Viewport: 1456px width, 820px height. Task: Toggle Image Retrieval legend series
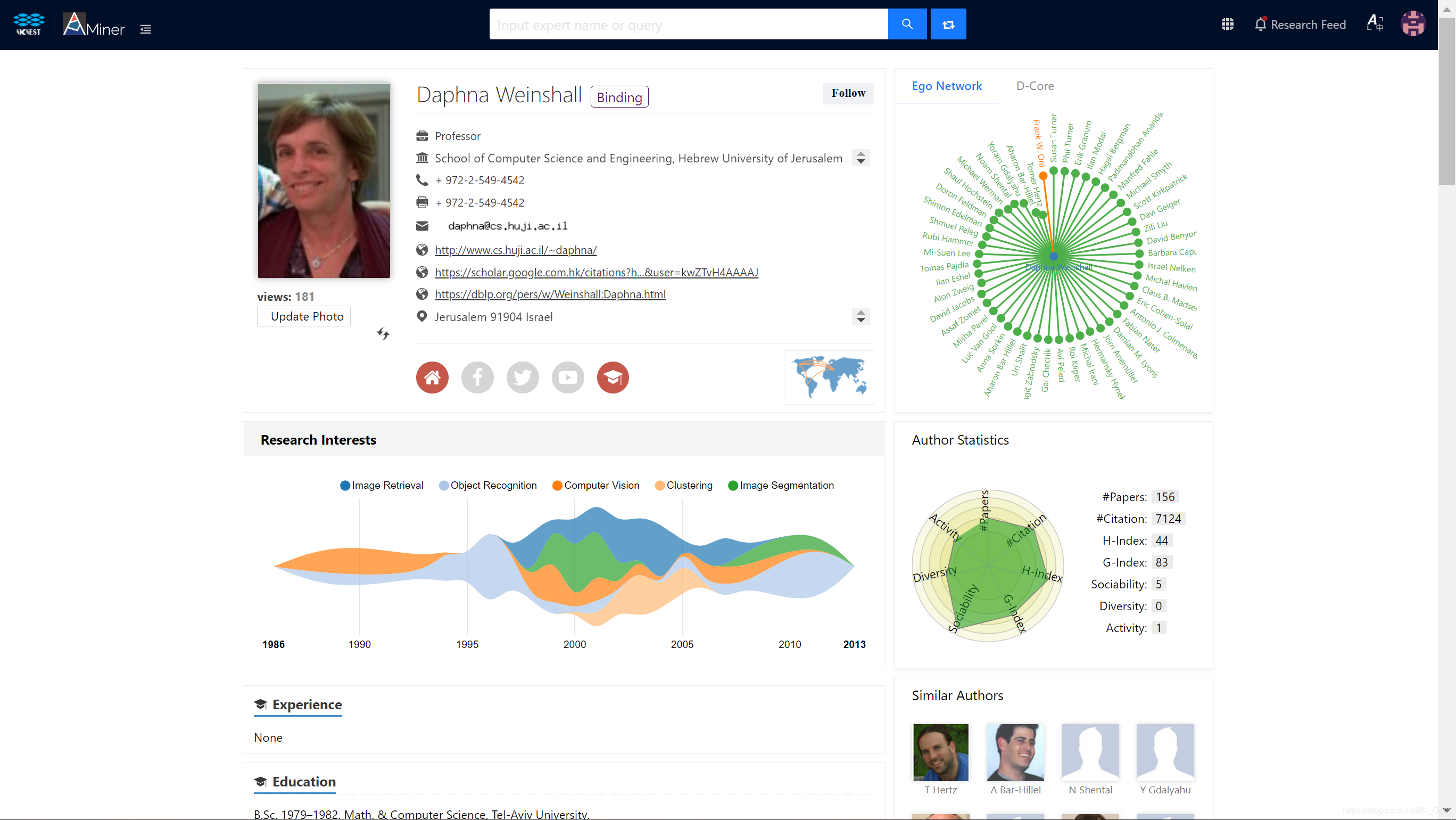[382, 485]
